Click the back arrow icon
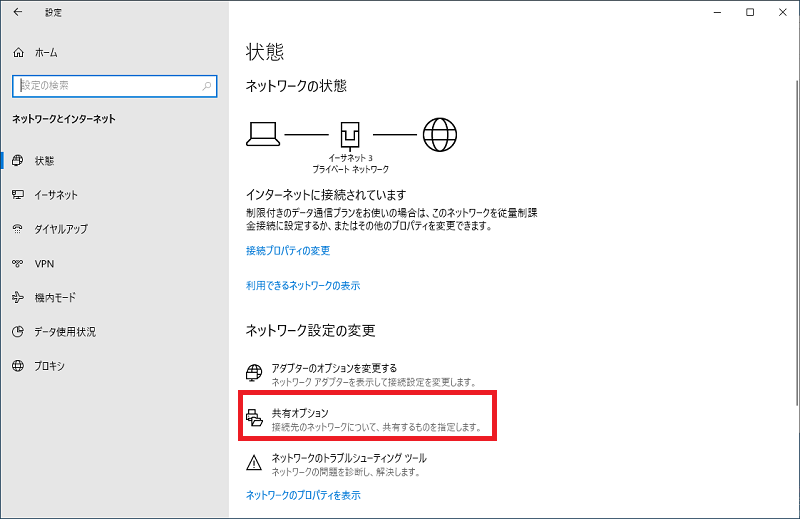800x519 pixels. [18, 12]
